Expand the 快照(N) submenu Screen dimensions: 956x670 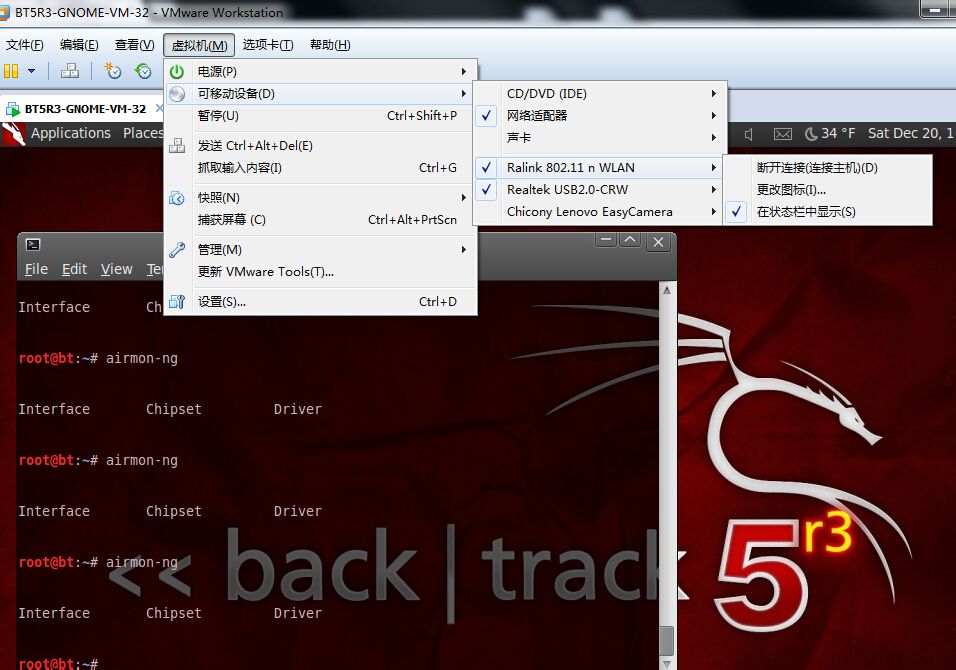pos(321,198)
